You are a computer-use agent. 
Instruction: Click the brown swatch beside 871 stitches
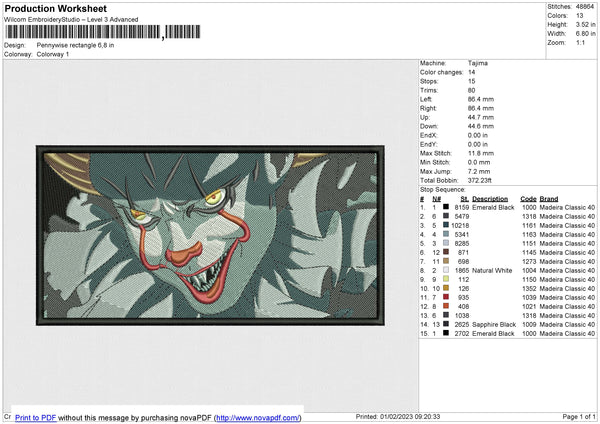pos(446,252)
